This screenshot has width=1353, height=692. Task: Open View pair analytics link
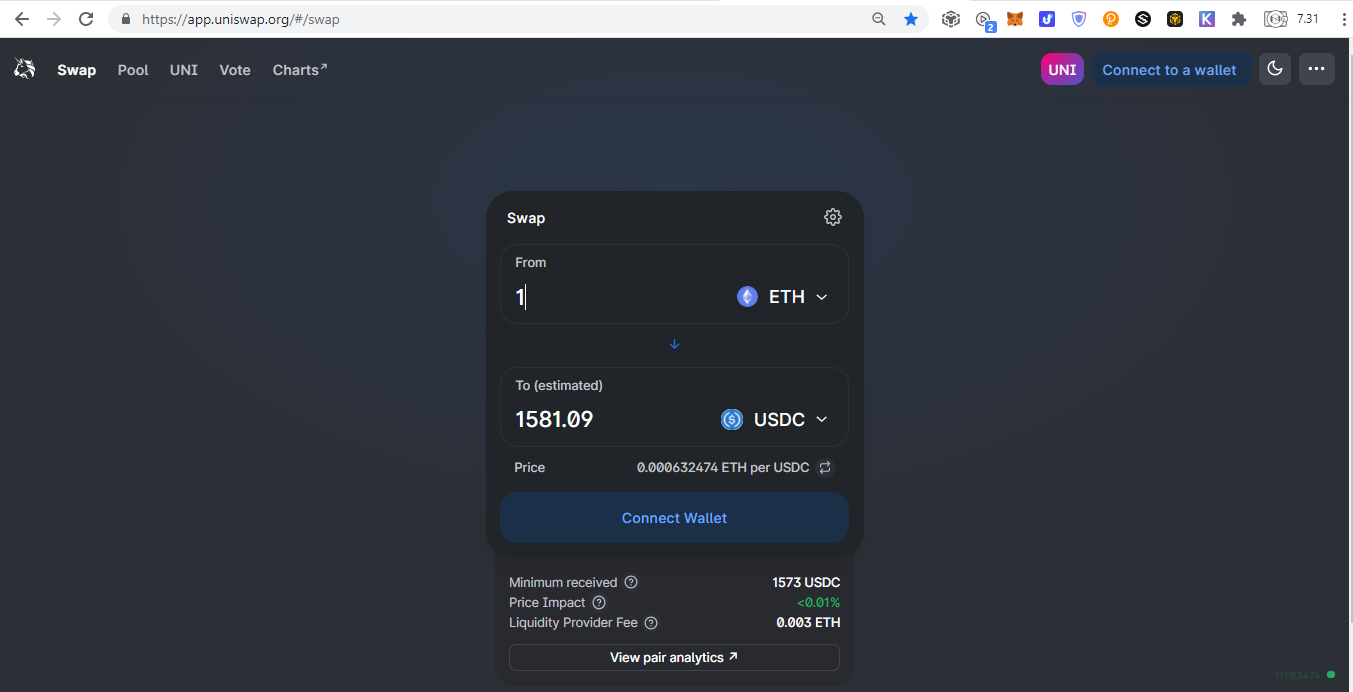click(x=674, y=657)
